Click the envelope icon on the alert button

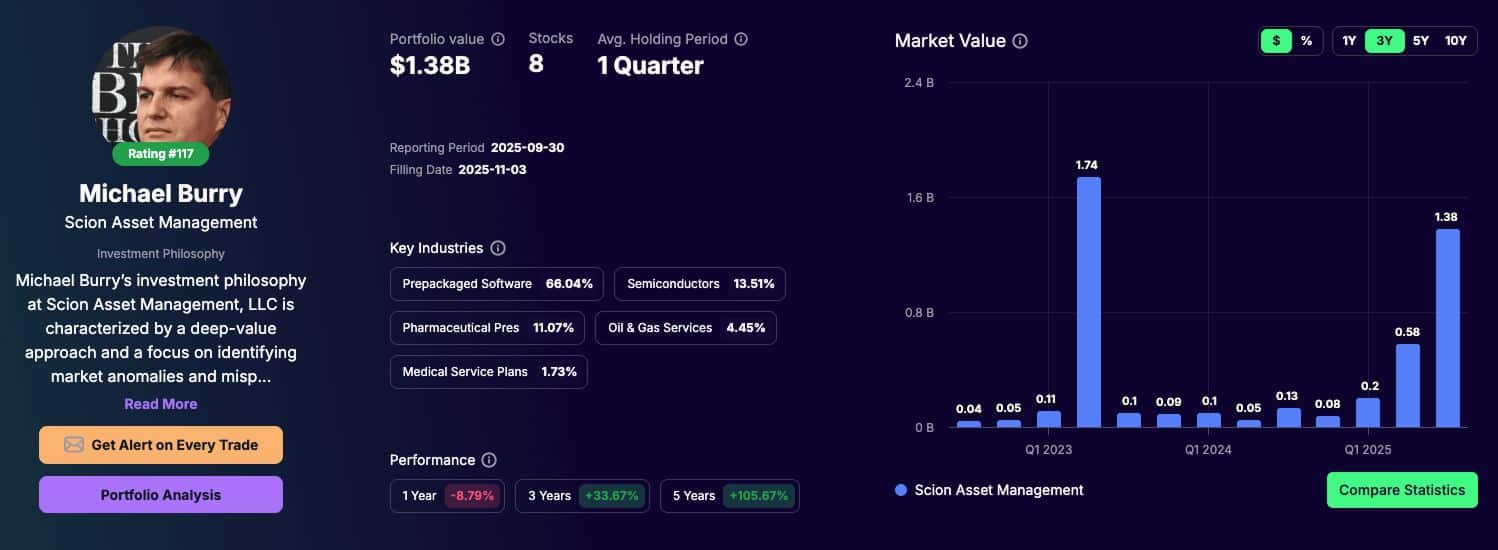(74, 445)
